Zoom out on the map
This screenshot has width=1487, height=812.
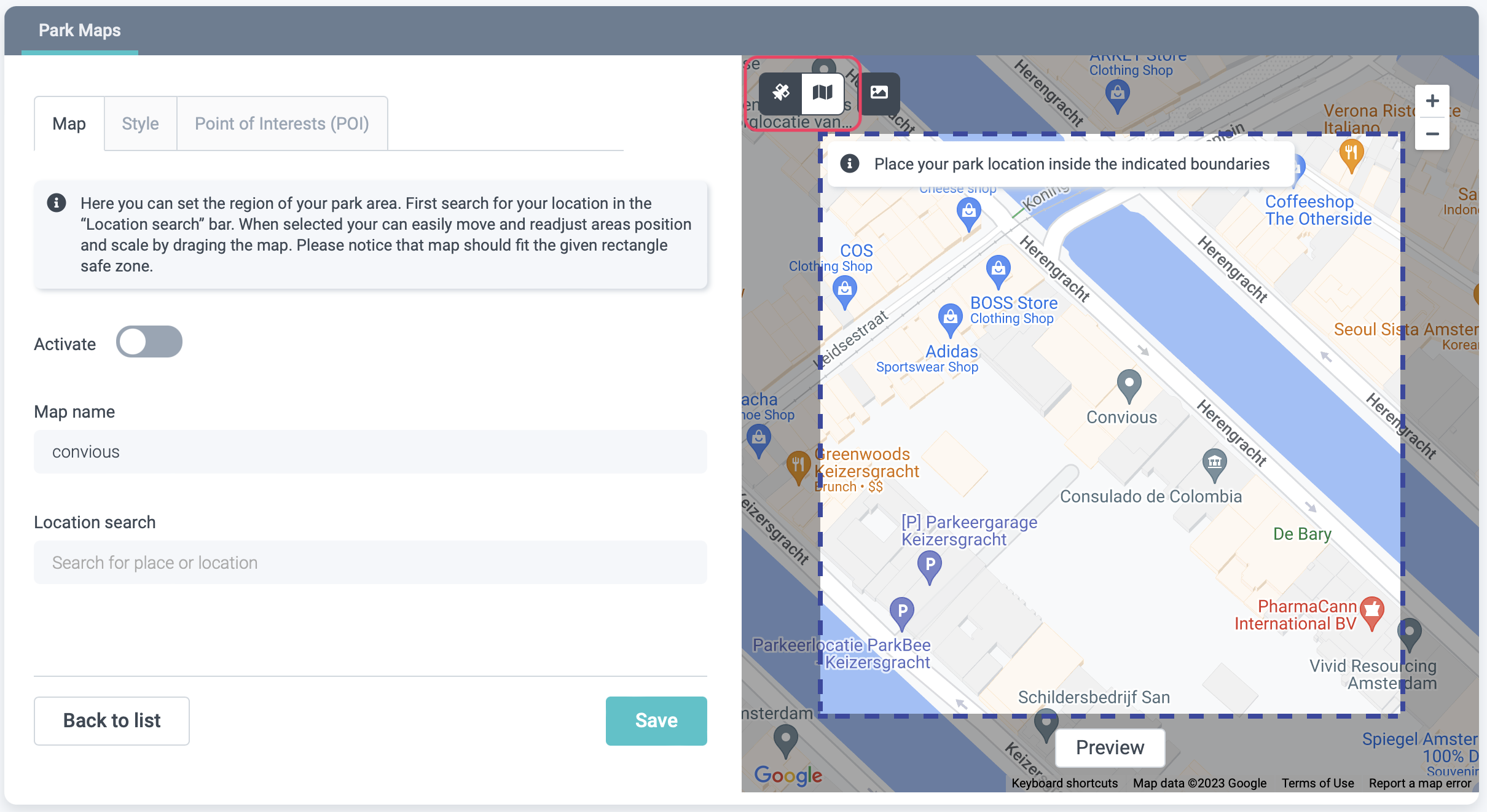1432,134
